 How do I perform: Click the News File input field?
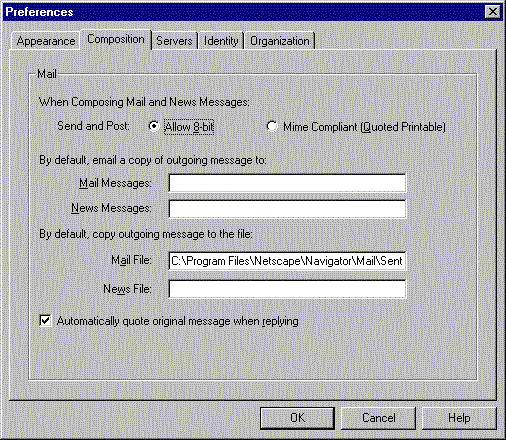[x=287, y=289]
